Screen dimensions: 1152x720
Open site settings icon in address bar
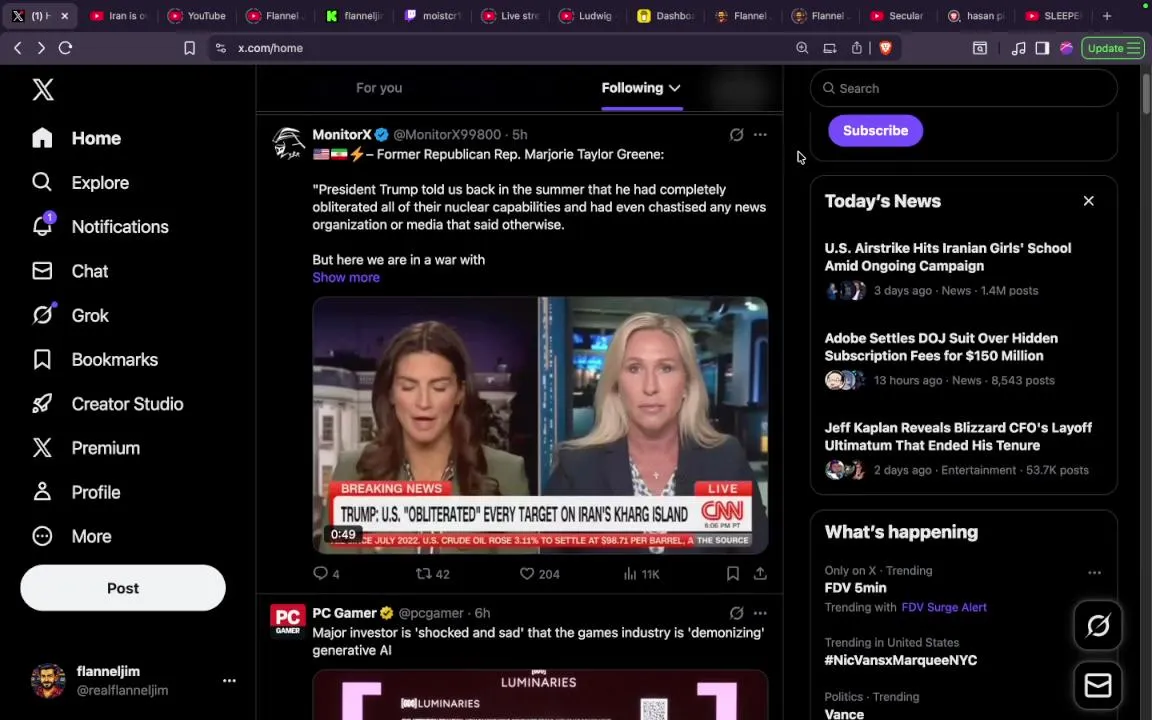click(x=220, y=48)
